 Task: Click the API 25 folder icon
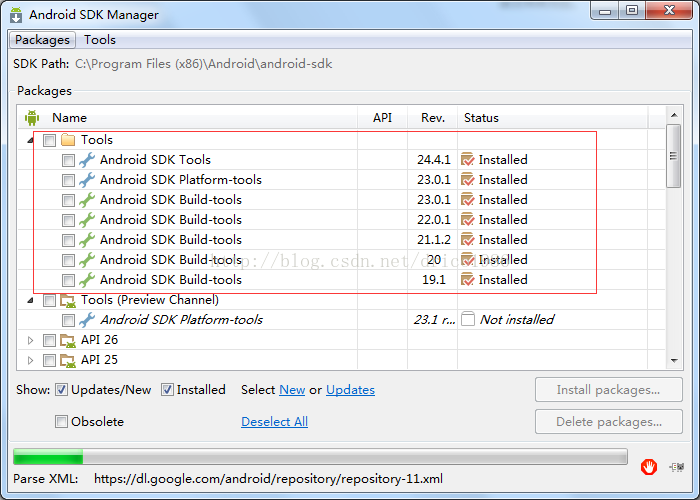(68, 361)
